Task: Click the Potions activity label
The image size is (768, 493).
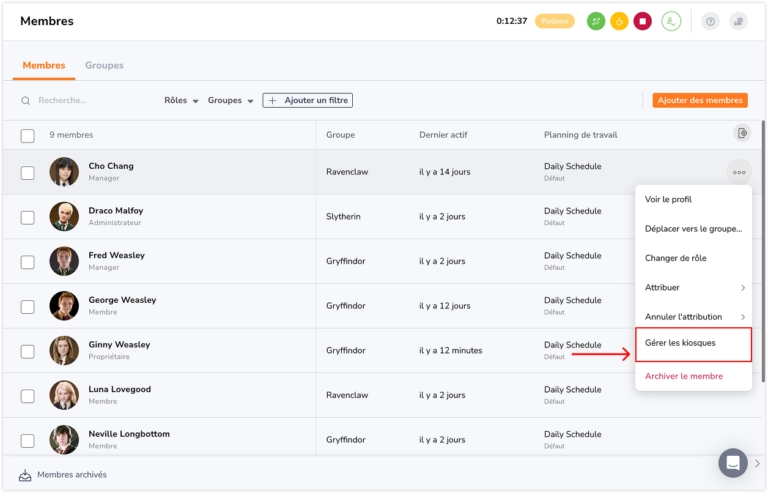Action: coord(554,21)
